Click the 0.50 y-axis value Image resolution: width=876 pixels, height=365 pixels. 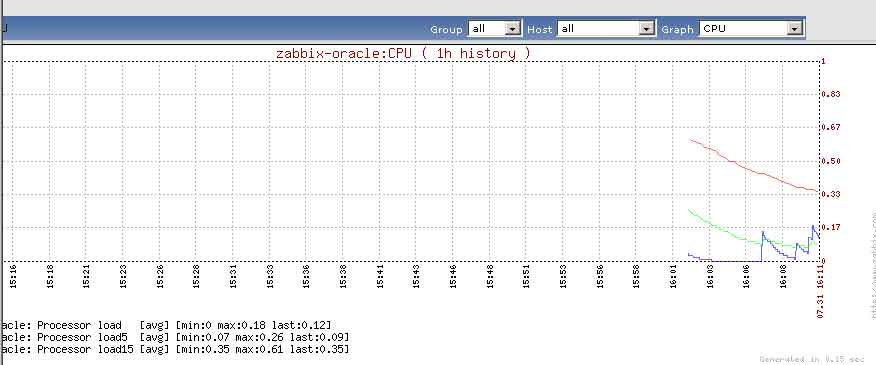pos(831,162)
